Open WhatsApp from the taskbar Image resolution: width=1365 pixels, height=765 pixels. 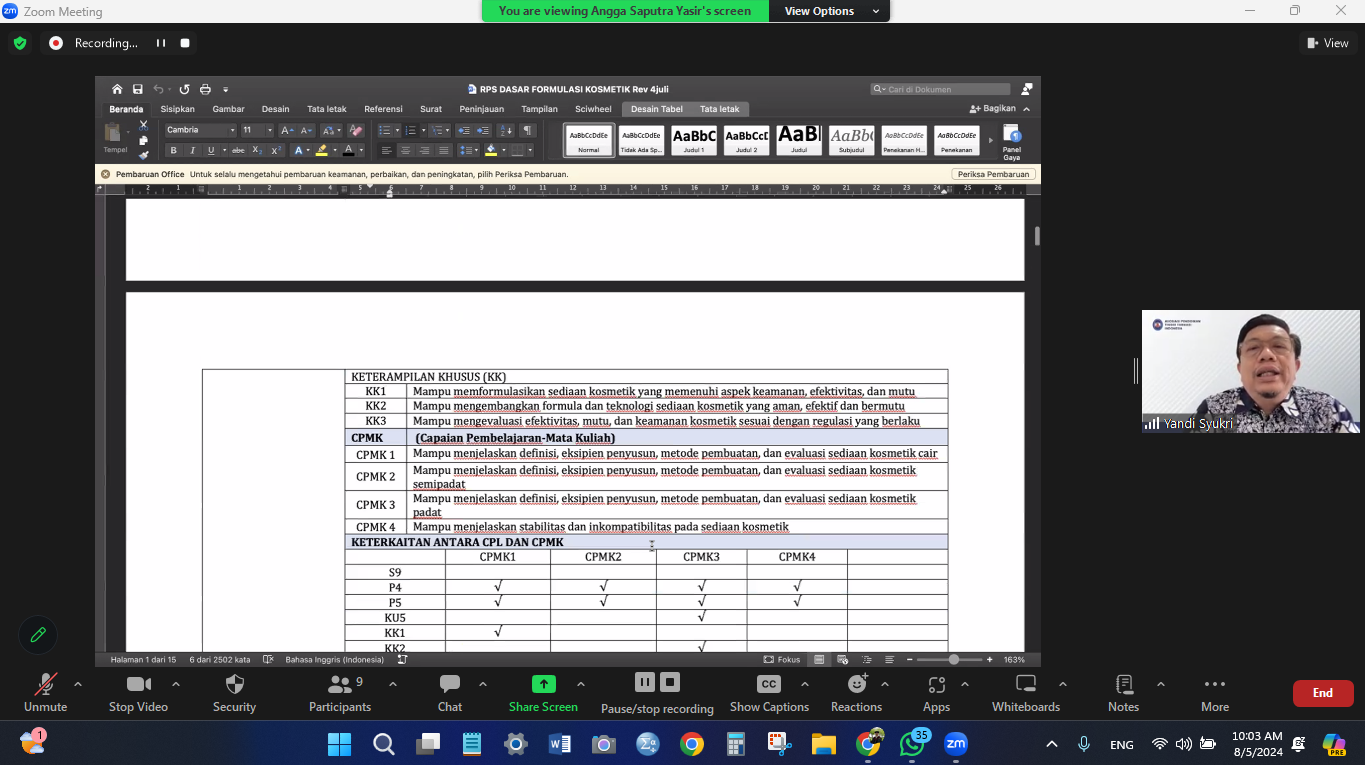[x=912, y=744]
